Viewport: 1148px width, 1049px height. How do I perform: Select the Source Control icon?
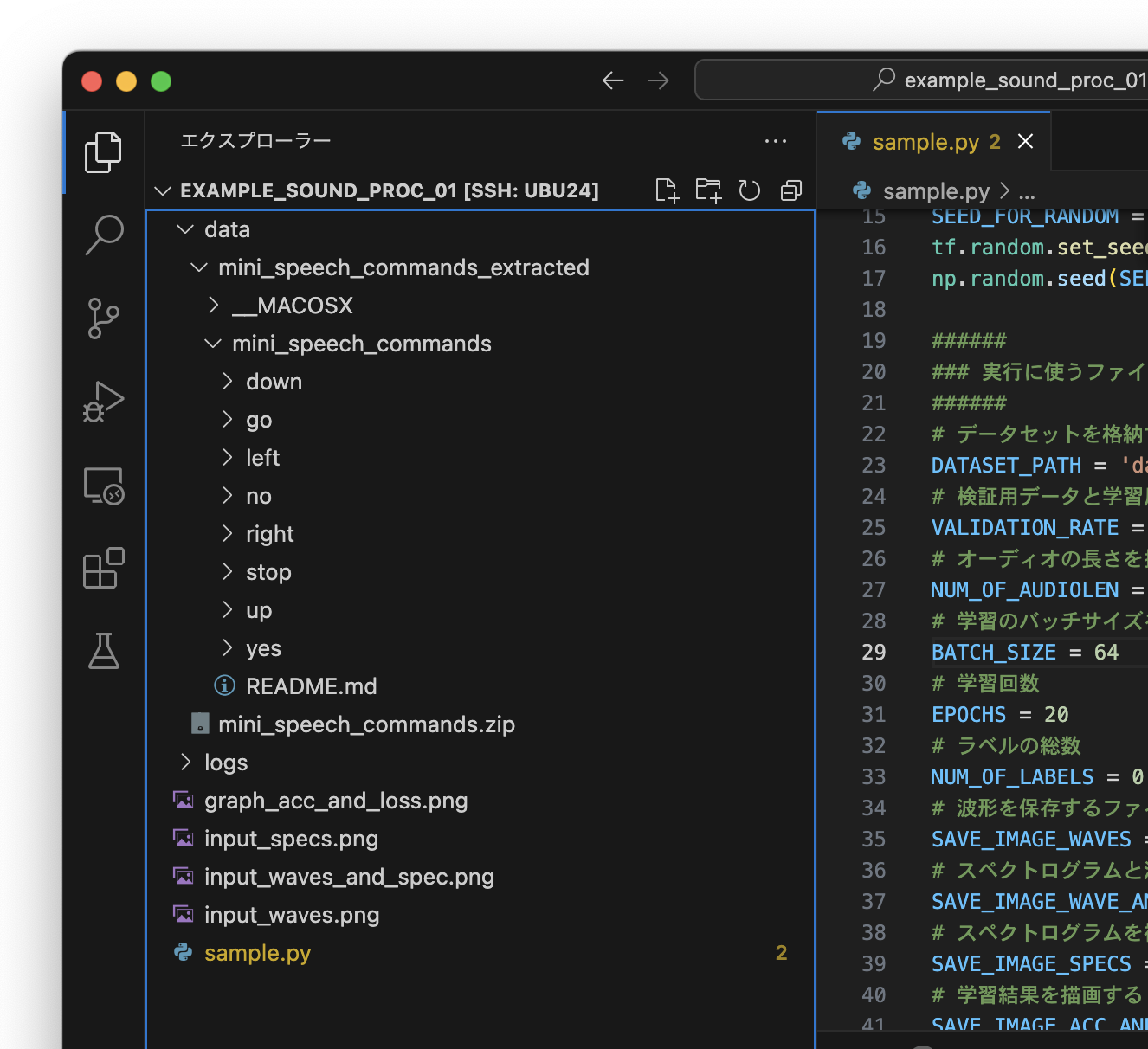click(104, 319)
